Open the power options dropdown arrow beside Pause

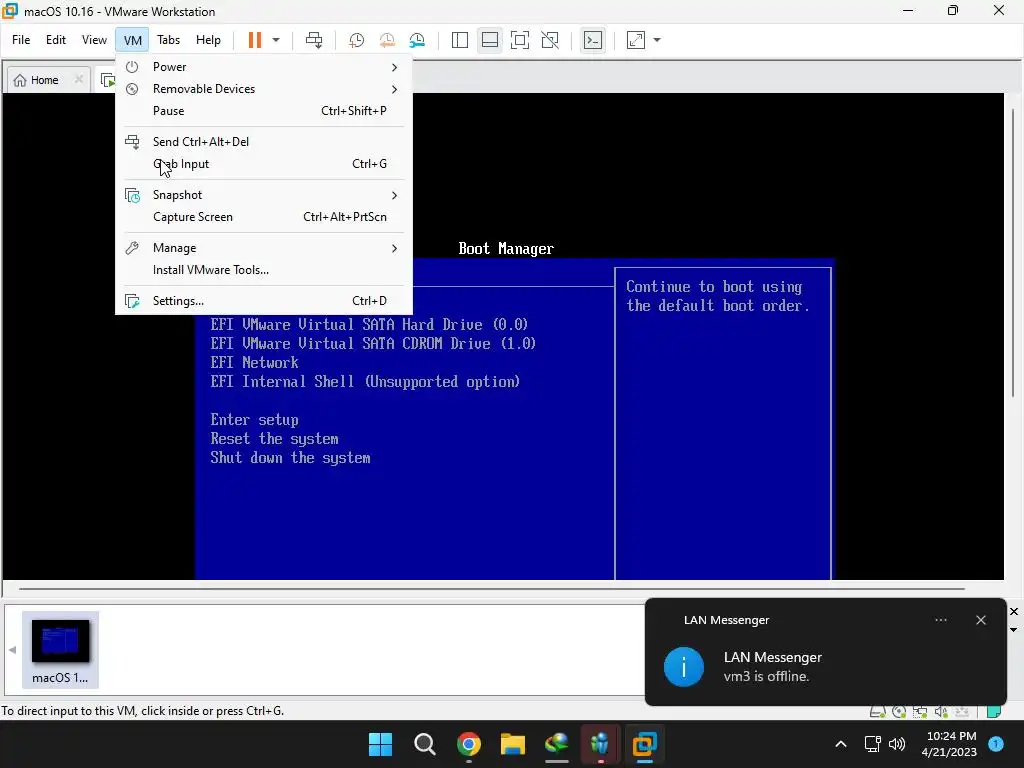click(276, 40)
